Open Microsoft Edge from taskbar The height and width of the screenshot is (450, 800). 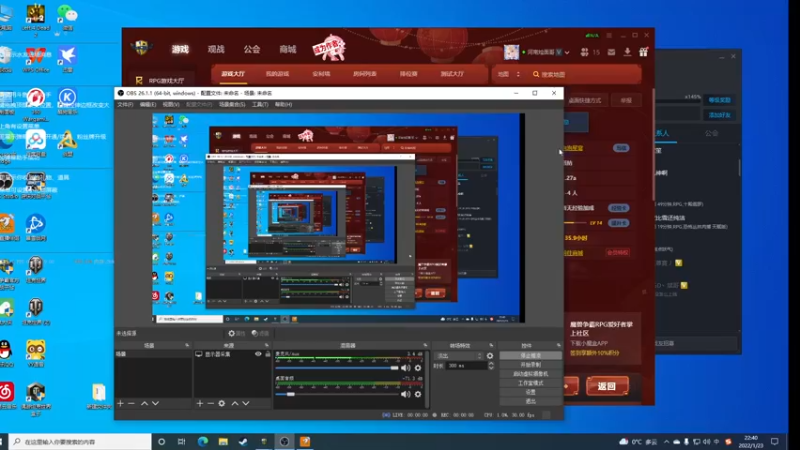tap(203, 441)
